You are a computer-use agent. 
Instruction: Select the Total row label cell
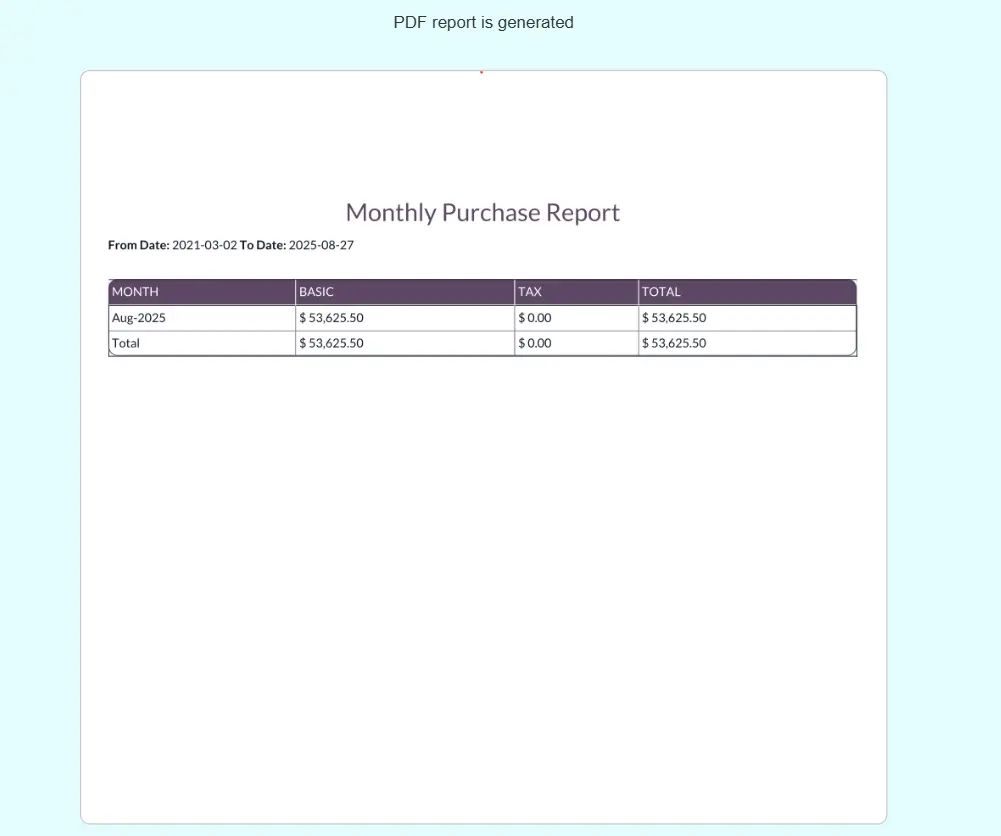coord(126,343)
